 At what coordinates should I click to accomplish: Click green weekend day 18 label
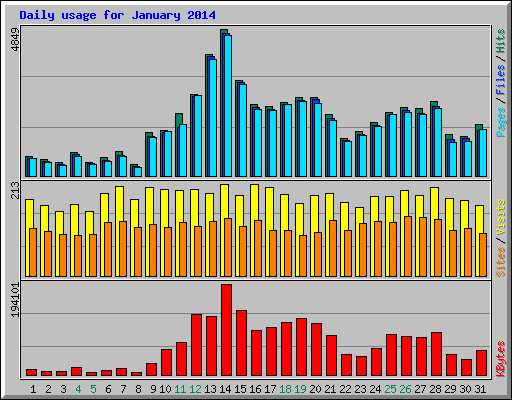[285, 389]
